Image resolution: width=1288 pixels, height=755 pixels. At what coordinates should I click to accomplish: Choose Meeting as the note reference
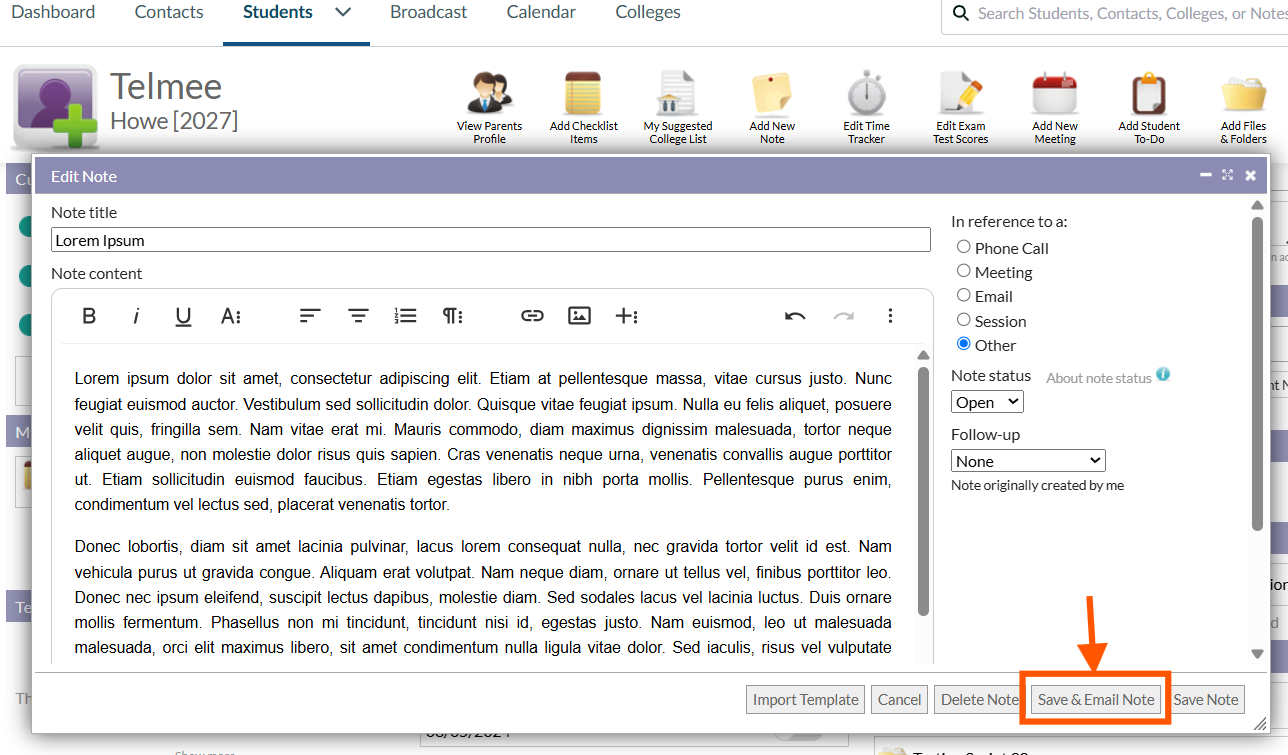click(964, 271)
